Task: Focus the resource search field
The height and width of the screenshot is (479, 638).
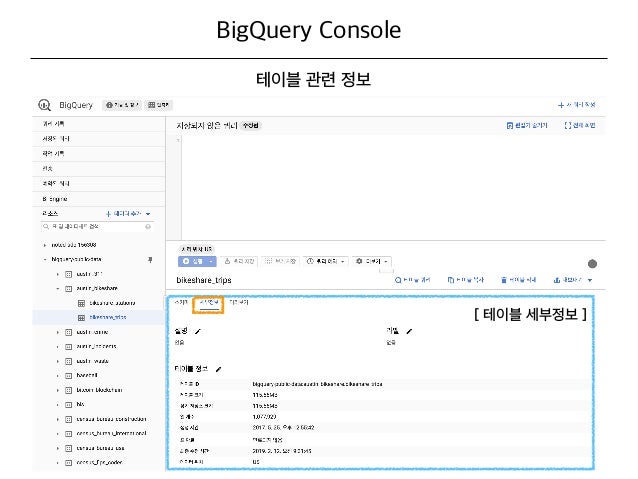Action: pyautogui.click(x=96, y=226)
